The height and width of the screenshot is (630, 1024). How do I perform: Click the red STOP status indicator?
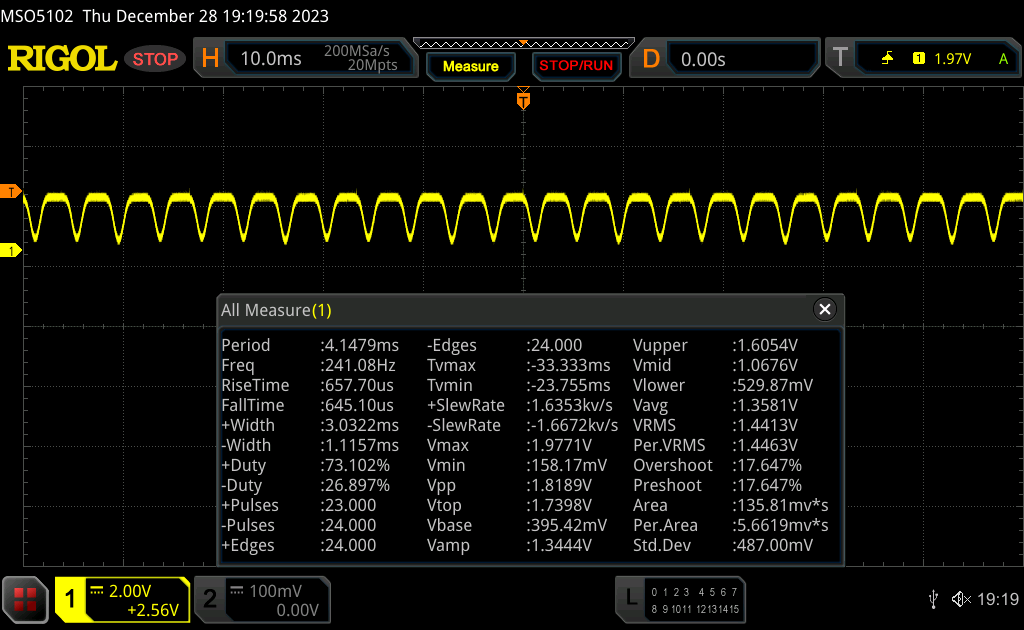pos(155,59)
